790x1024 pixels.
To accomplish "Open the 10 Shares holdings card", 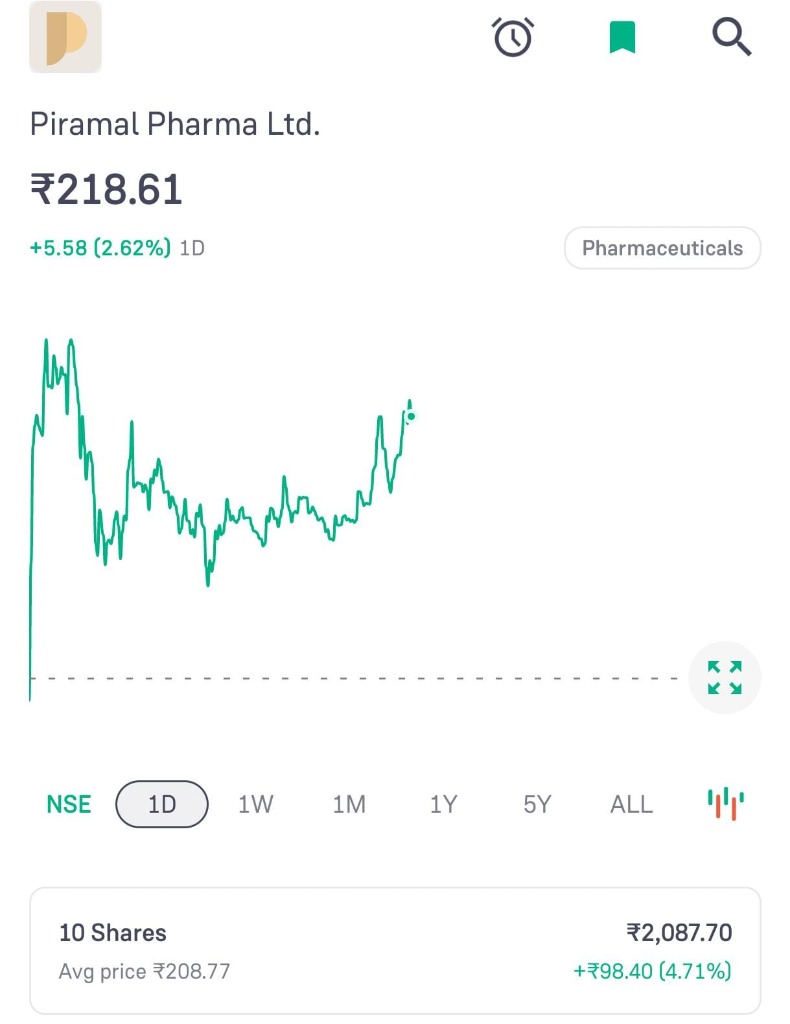I will click(x=395, y=950).
